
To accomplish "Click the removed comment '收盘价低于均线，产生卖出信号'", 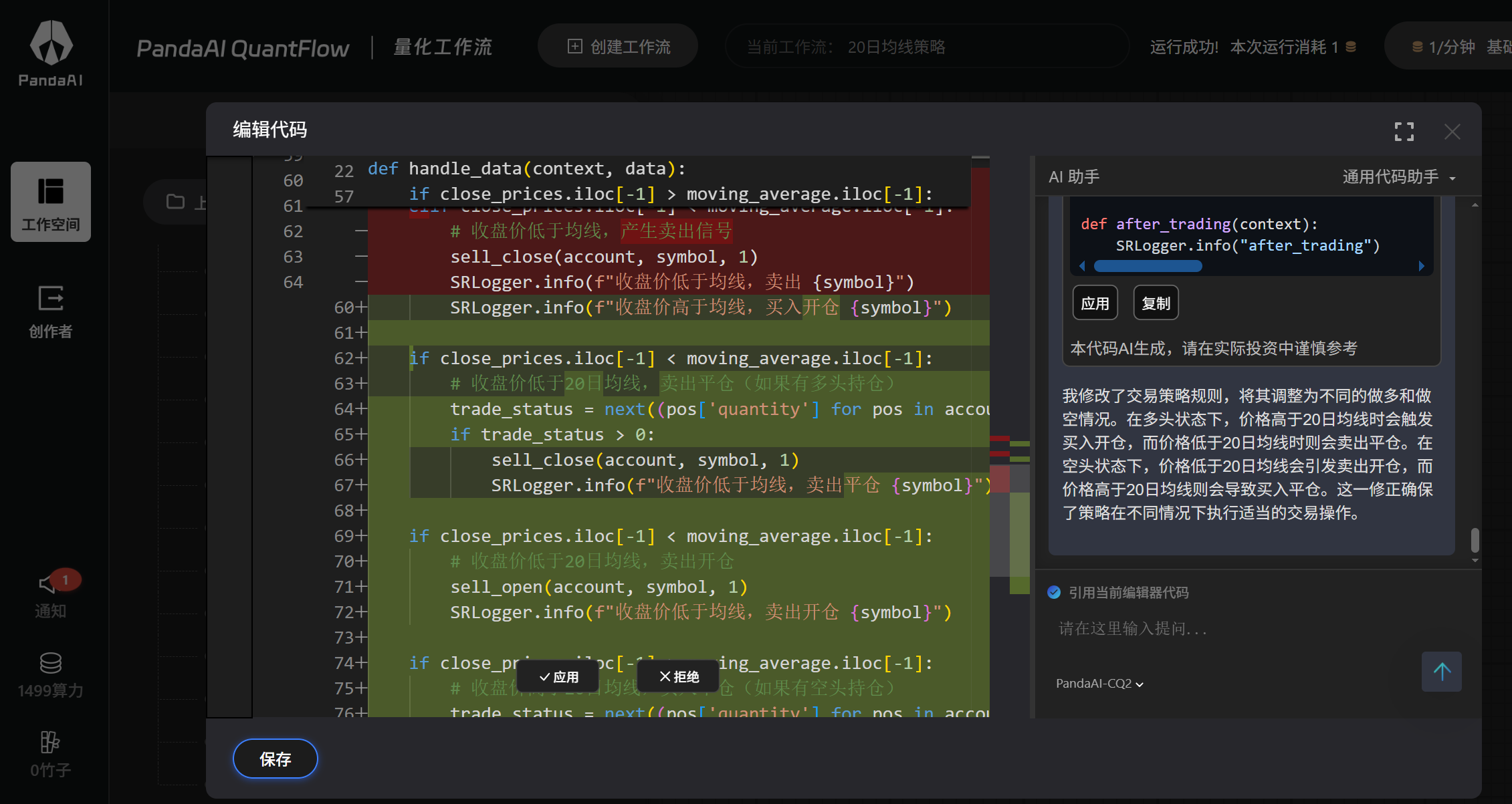I will 591,231.
